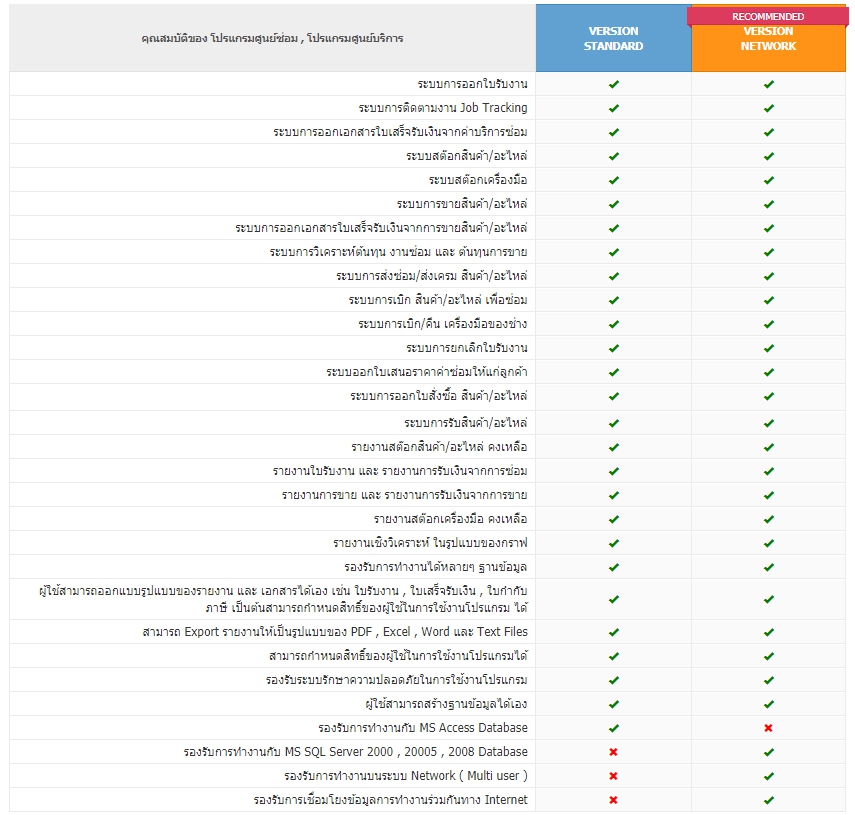Viewport: 855px width, 815px height.
Task: Select the MS Access Database feature label
Action: pos(423,728)
